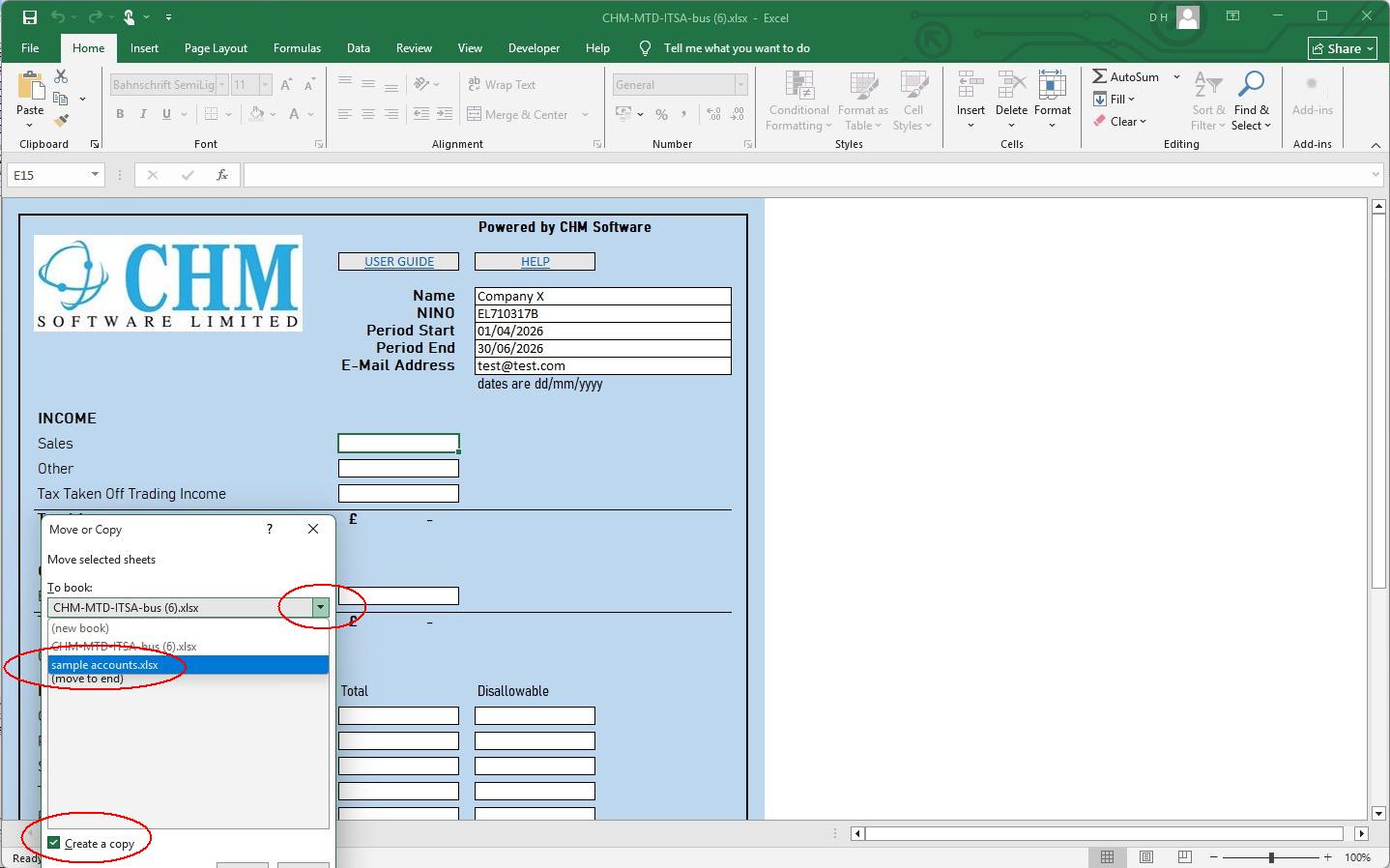1390x868 pixels.
Task: Open the Find & Select dropdown
Action: [1251, 101]
